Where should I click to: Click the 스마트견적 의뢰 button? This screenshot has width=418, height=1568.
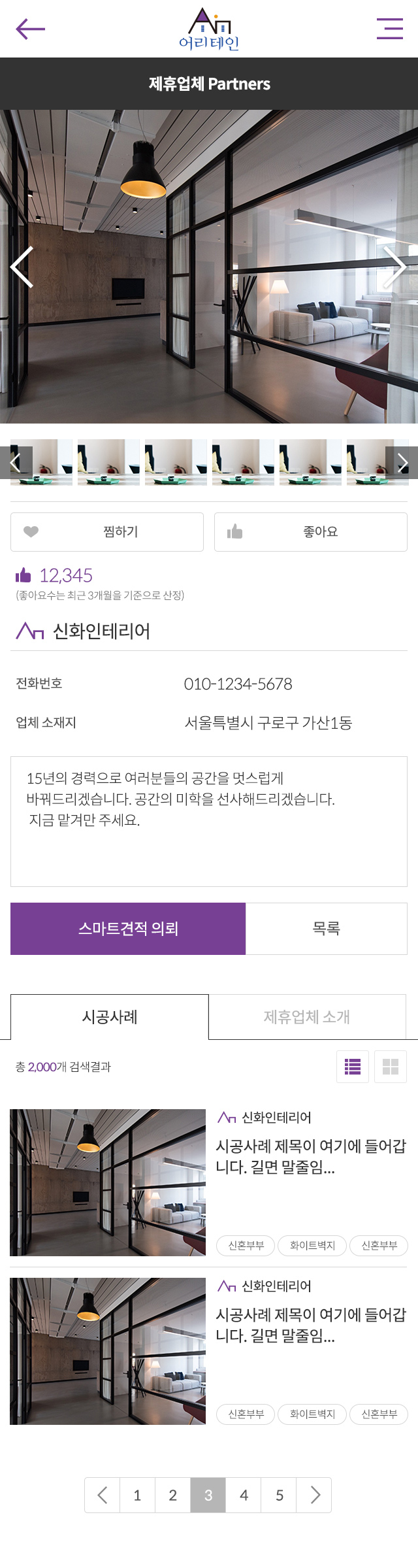point(128,929)
